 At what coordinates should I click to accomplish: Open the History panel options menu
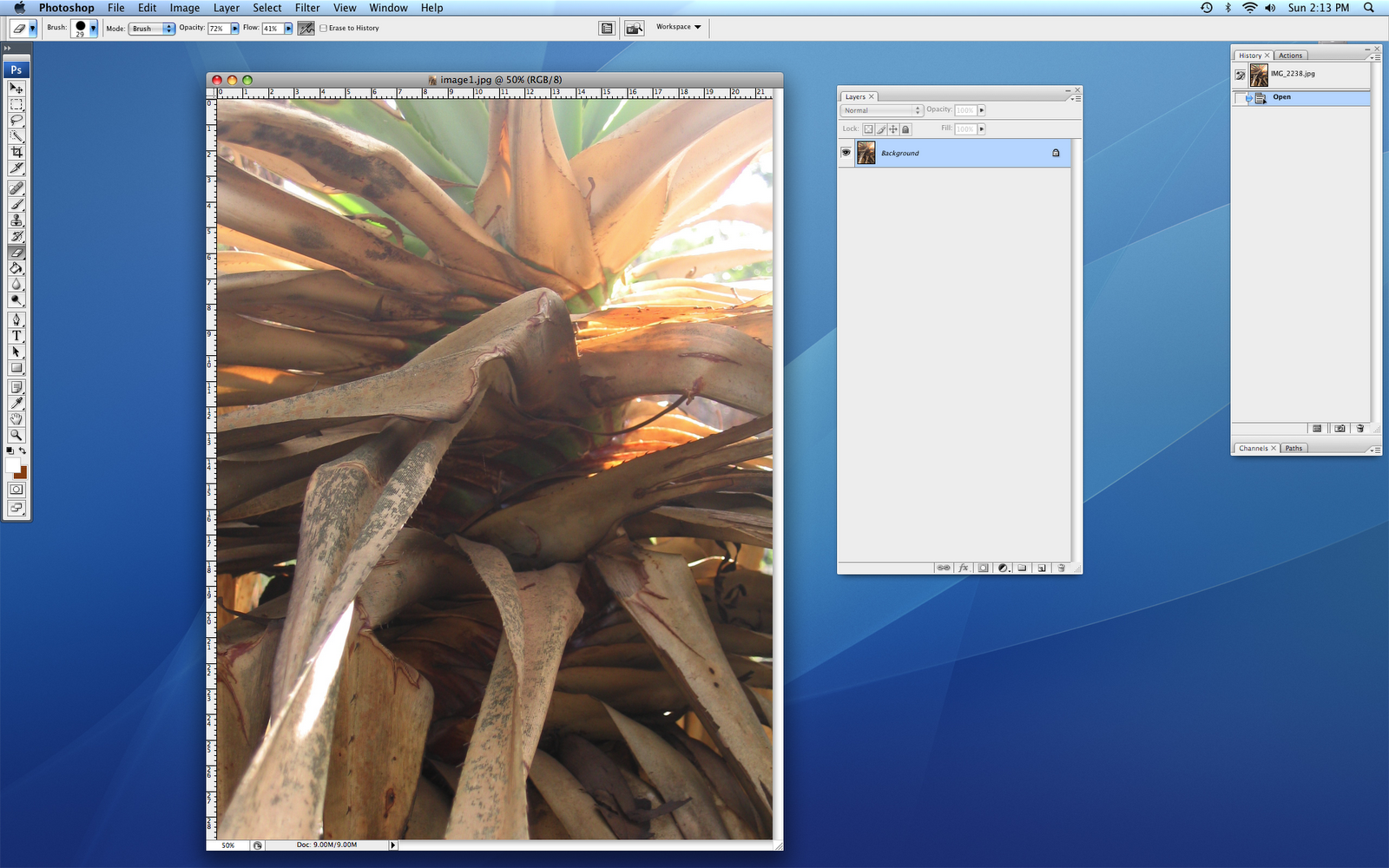pyautogui.click(x=1375, y=57)
